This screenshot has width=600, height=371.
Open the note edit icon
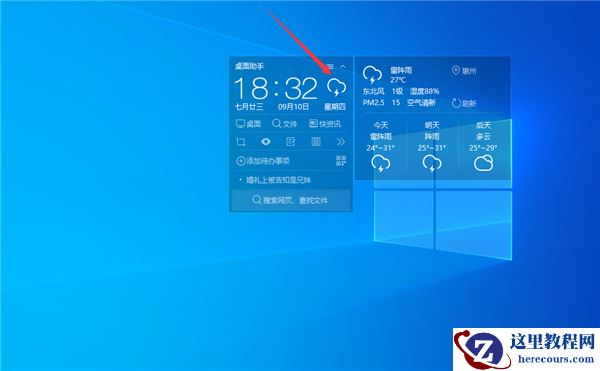pyautogui.click(x=291, y=142)
